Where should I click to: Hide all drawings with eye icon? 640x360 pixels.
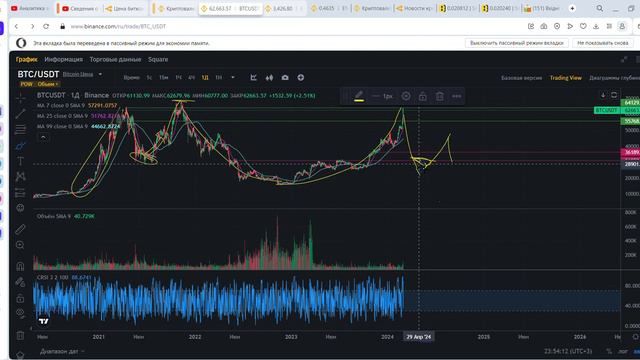point(20,313)
